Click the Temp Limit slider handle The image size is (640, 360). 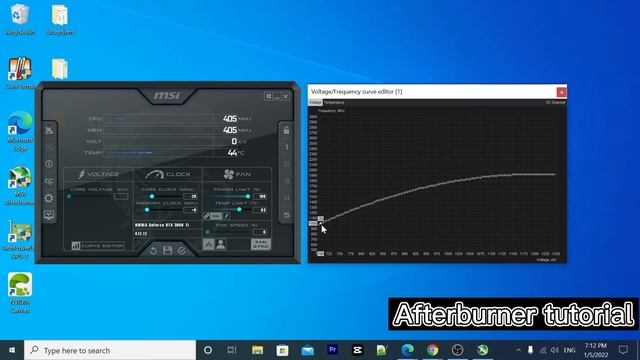(239, 210)
